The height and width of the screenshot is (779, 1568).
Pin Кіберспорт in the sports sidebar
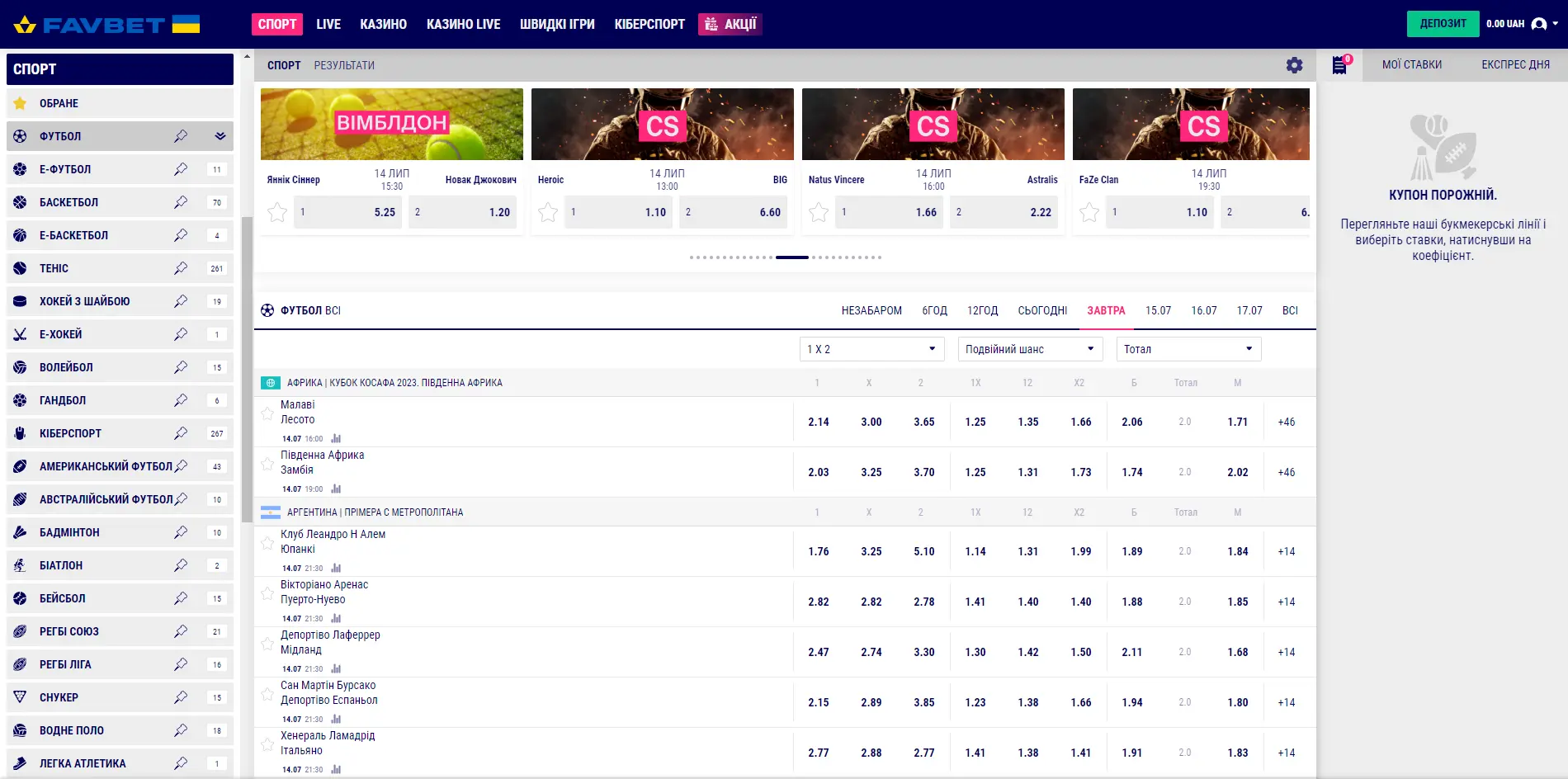pos(181,433)
